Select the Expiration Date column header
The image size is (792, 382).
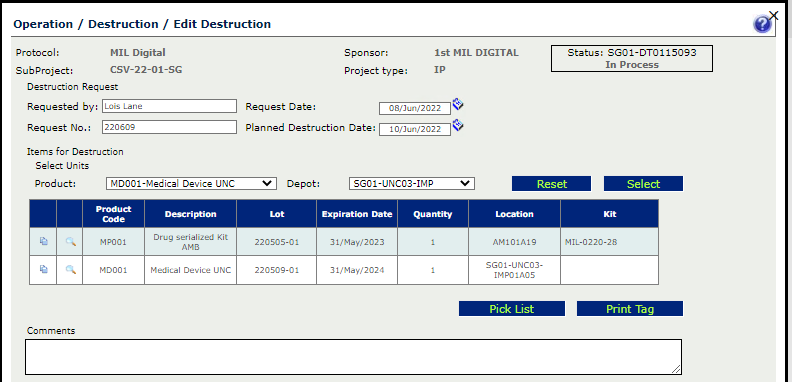click(357, 214)
